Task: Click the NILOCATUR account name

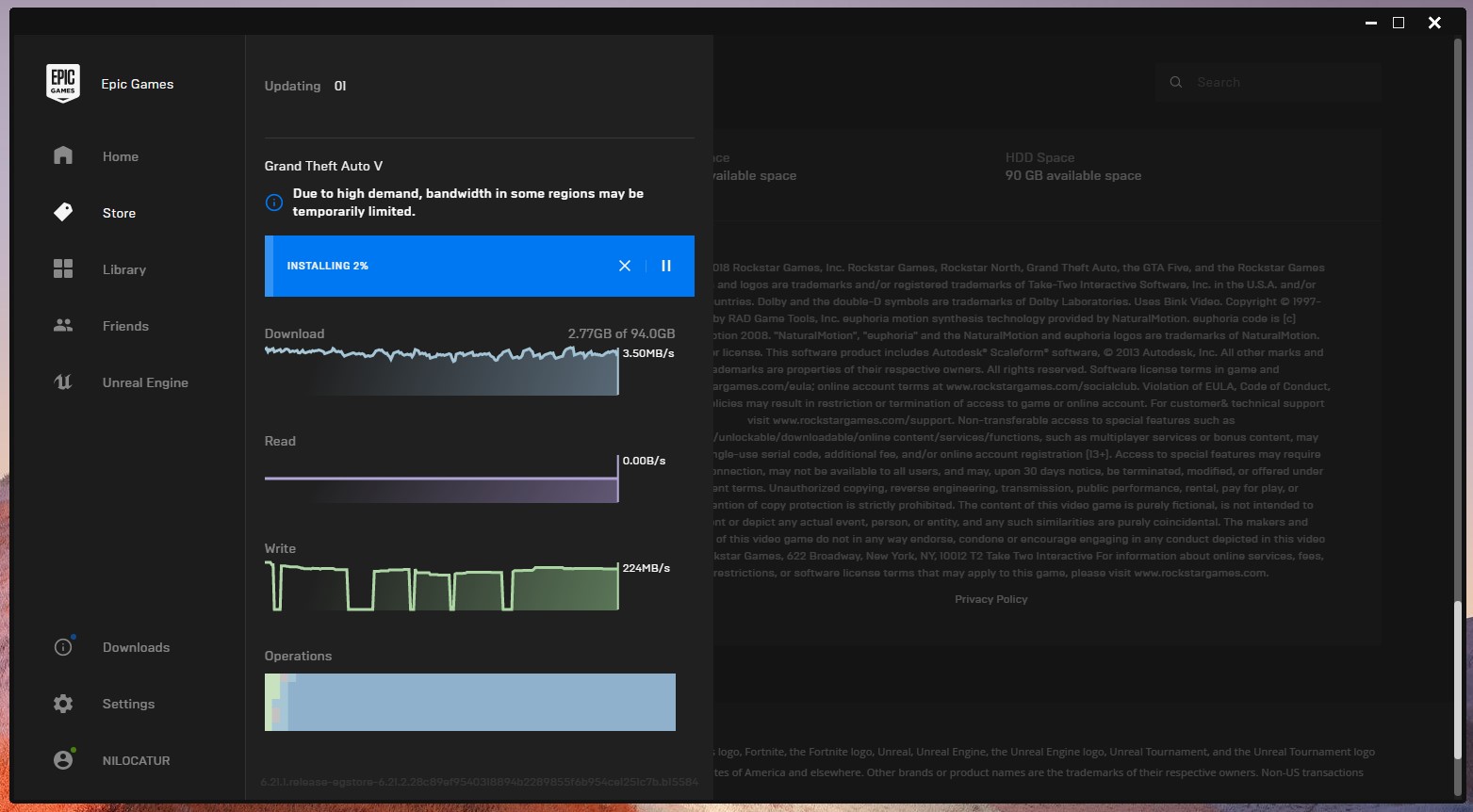Action: (136, 760)
